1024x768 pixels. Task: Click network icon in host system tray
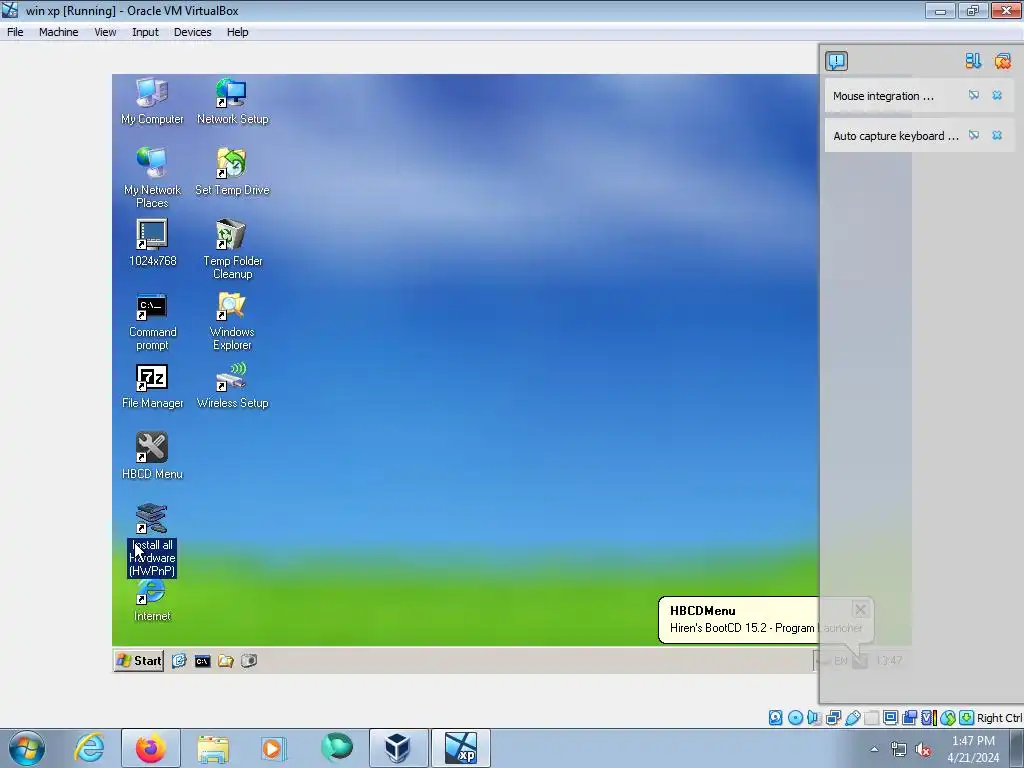[899, 750]
